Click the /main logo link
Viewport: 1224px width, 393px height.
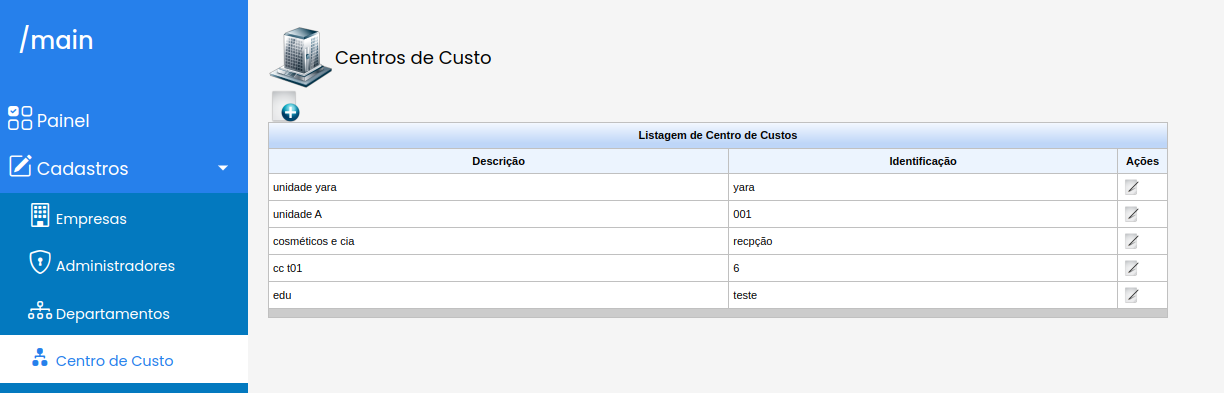coord(57,40)
